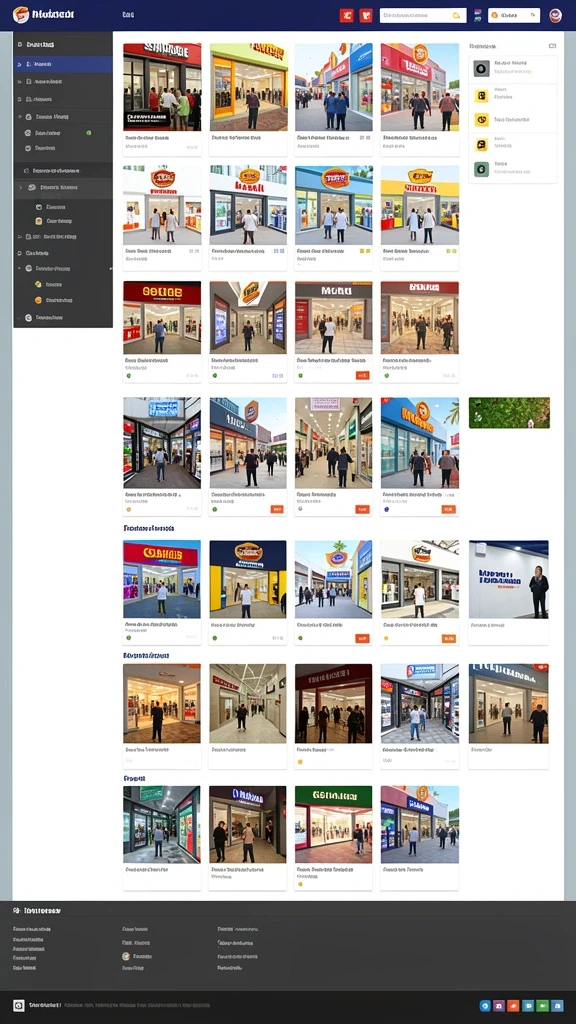Open the white wall thumbnail with standing person
The image size is (576, 1024).
coord(509,579)
